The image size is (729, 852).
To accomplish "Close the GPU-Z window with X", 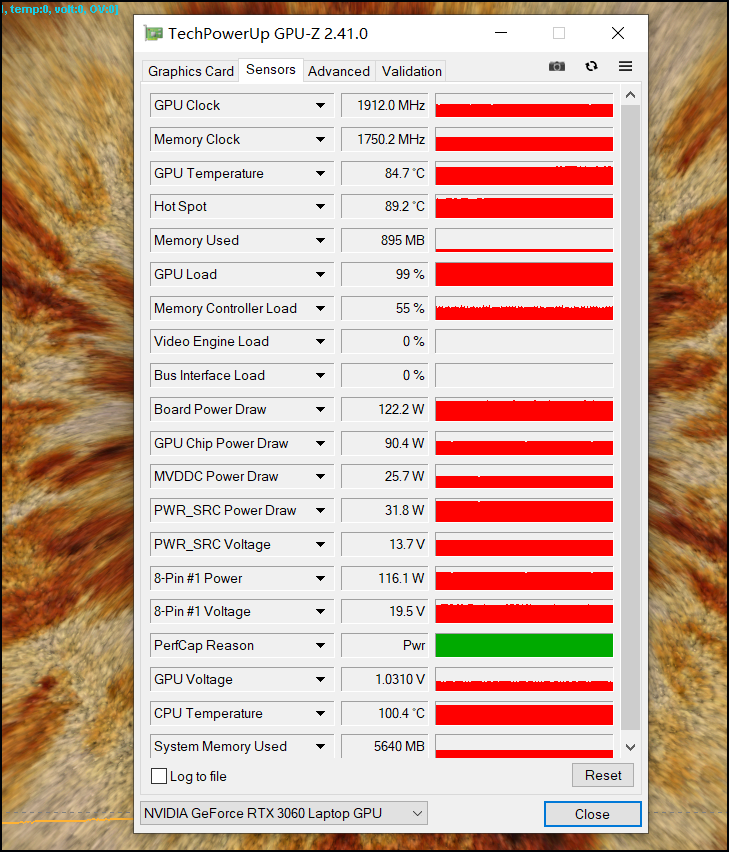I will click(618, 33).
